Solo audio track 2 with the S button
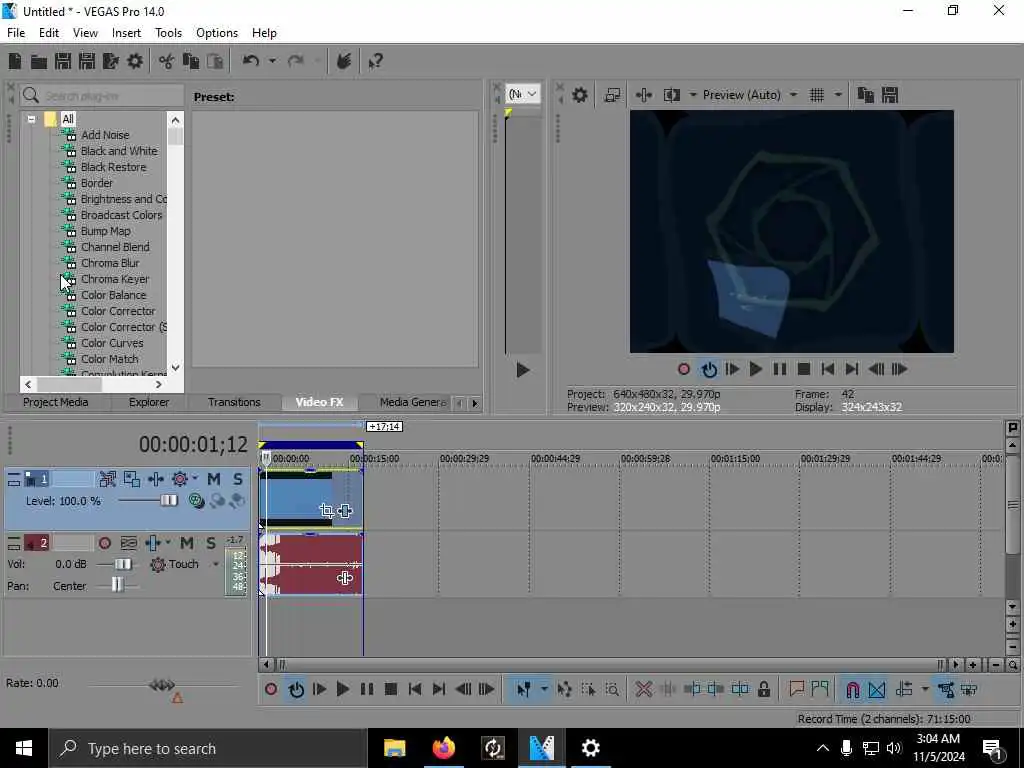Screen dimensions: 1024x768 (x=210, y=543)
